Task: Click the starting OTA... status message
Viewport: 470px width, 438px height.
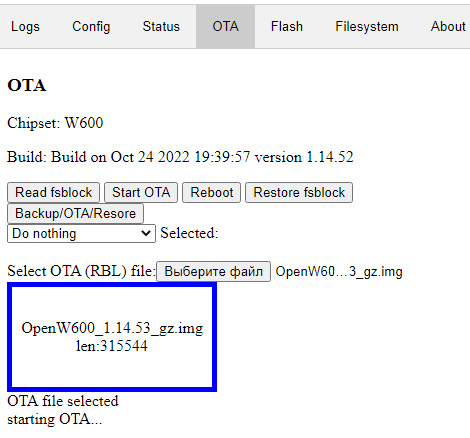Action: [55, 419]
